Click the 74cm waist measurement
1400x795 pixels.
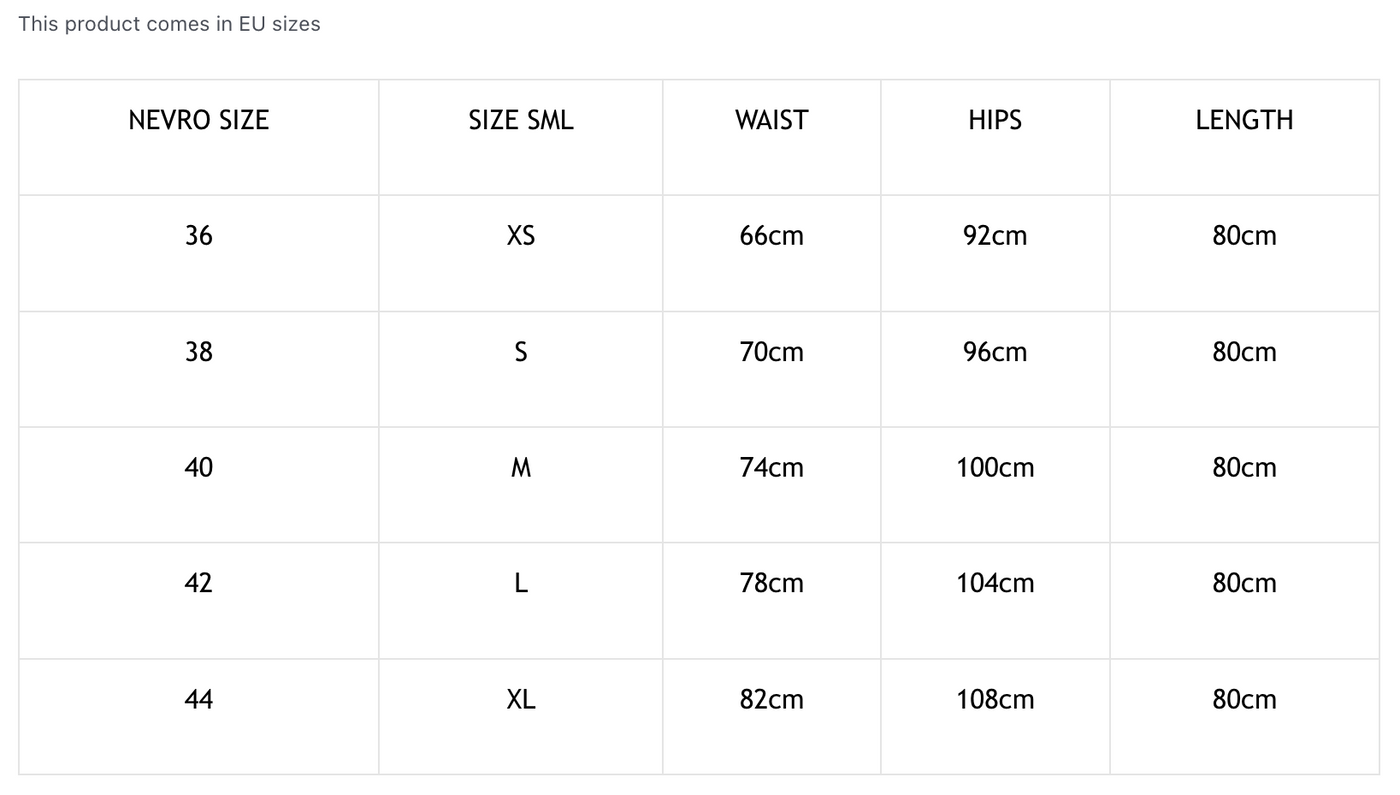(771, 468)
